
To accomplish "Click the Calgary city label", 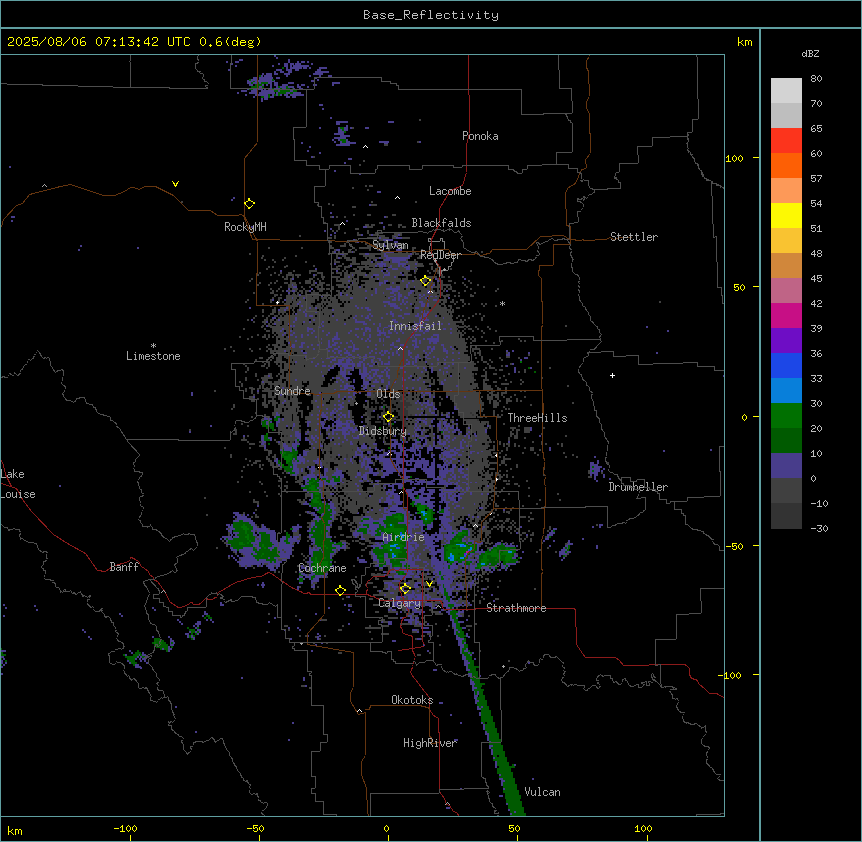I will click(400, 603).
